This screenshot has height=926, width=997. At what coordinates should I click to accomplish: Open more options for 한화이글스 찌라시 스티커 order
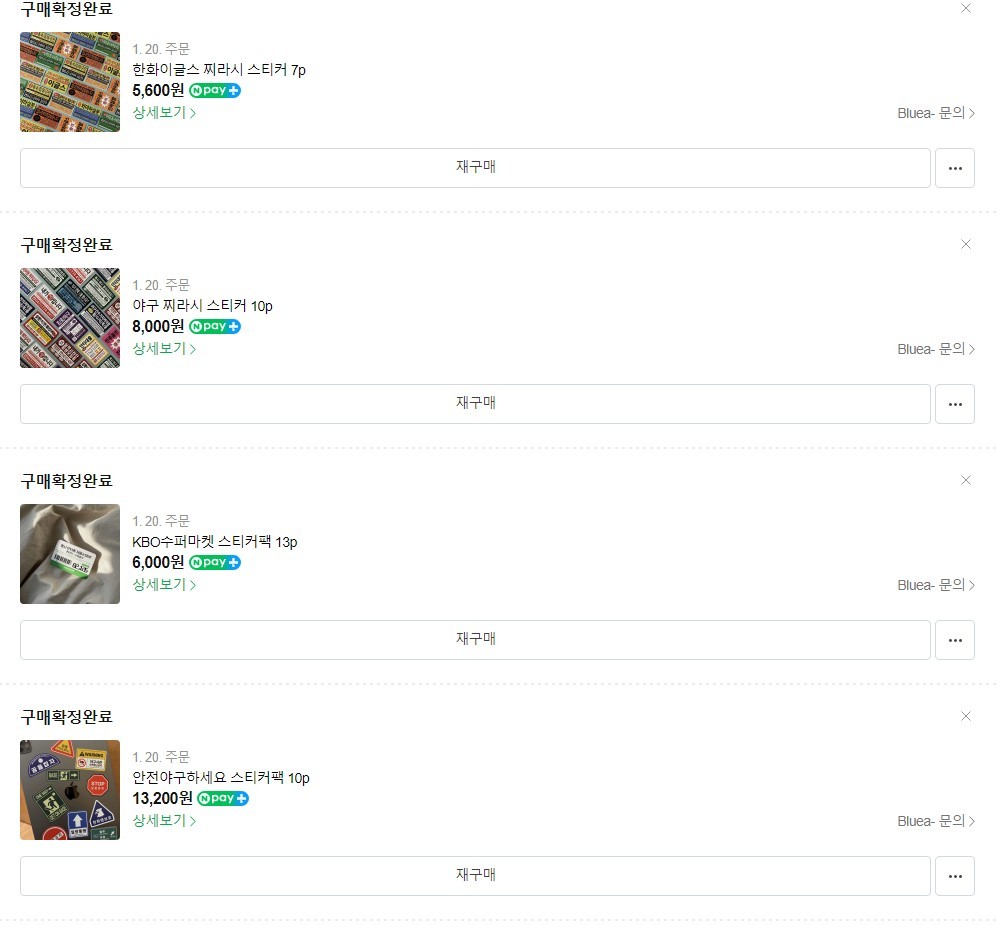[954, 168]
